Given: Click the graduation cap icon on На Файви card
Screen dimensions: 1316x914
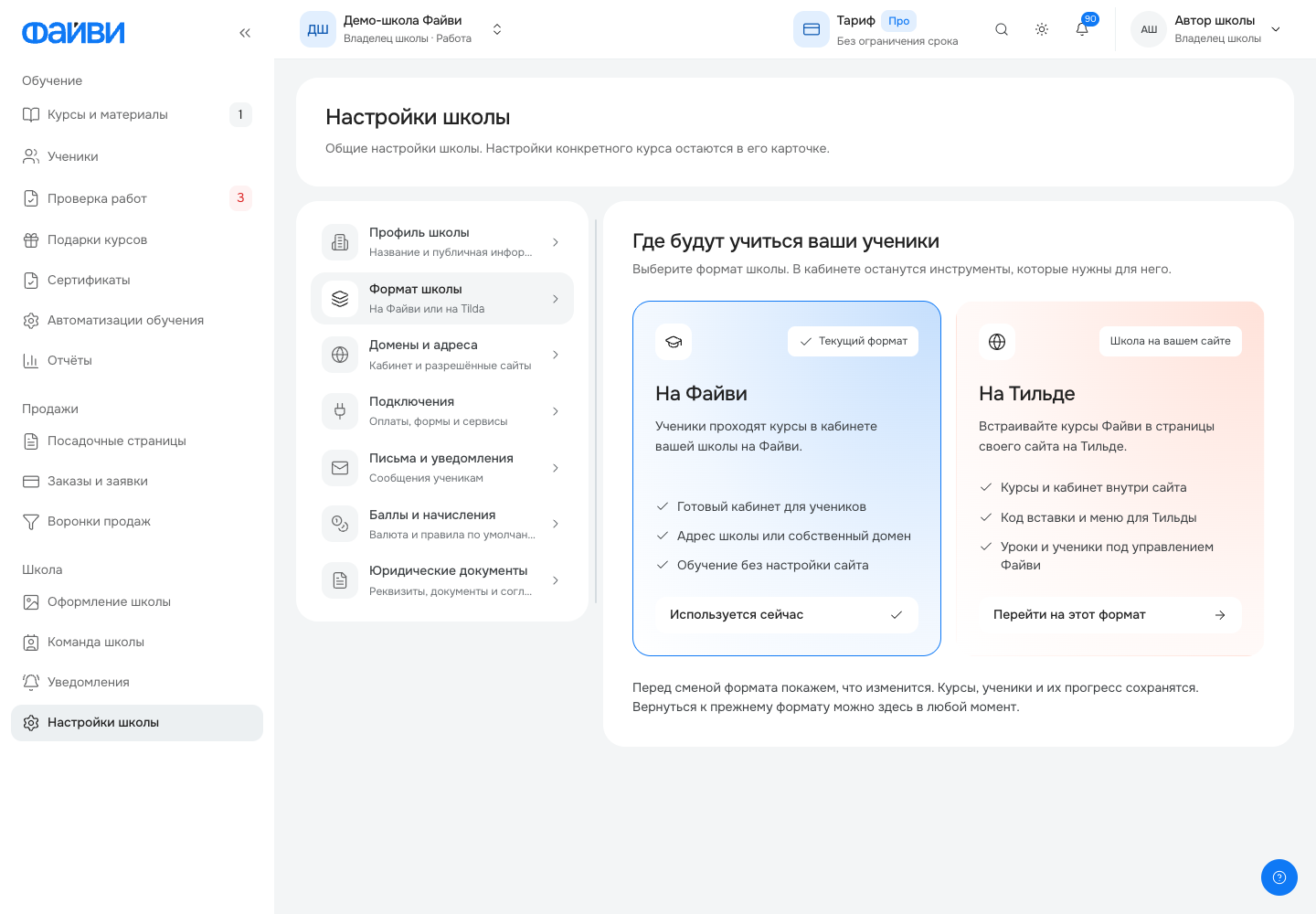Looking at the screenshot, I should coord(674,342).
